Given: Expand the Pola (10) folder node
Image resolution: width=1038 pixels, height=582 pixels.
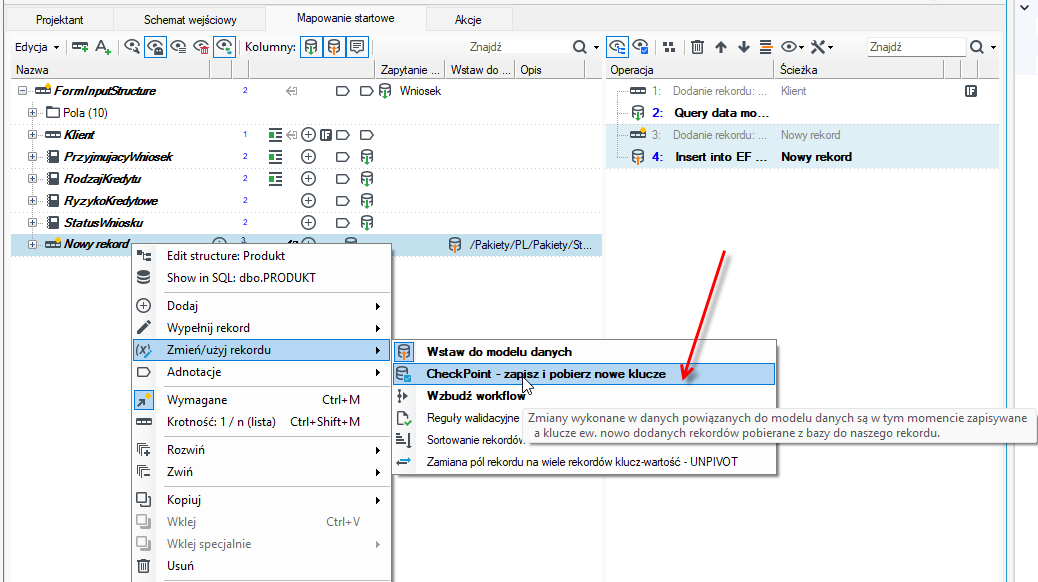Looking at the screenshot, I should (32, 113).
